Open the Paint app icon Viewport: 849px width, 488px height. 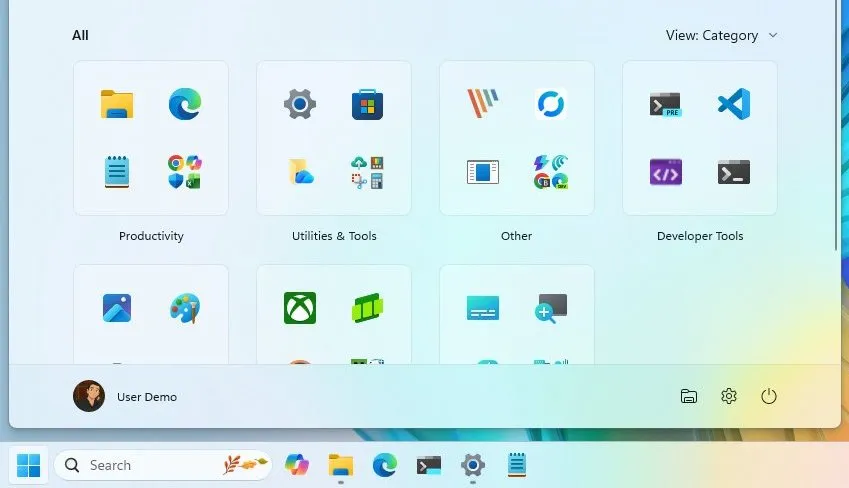pos(185,308)
